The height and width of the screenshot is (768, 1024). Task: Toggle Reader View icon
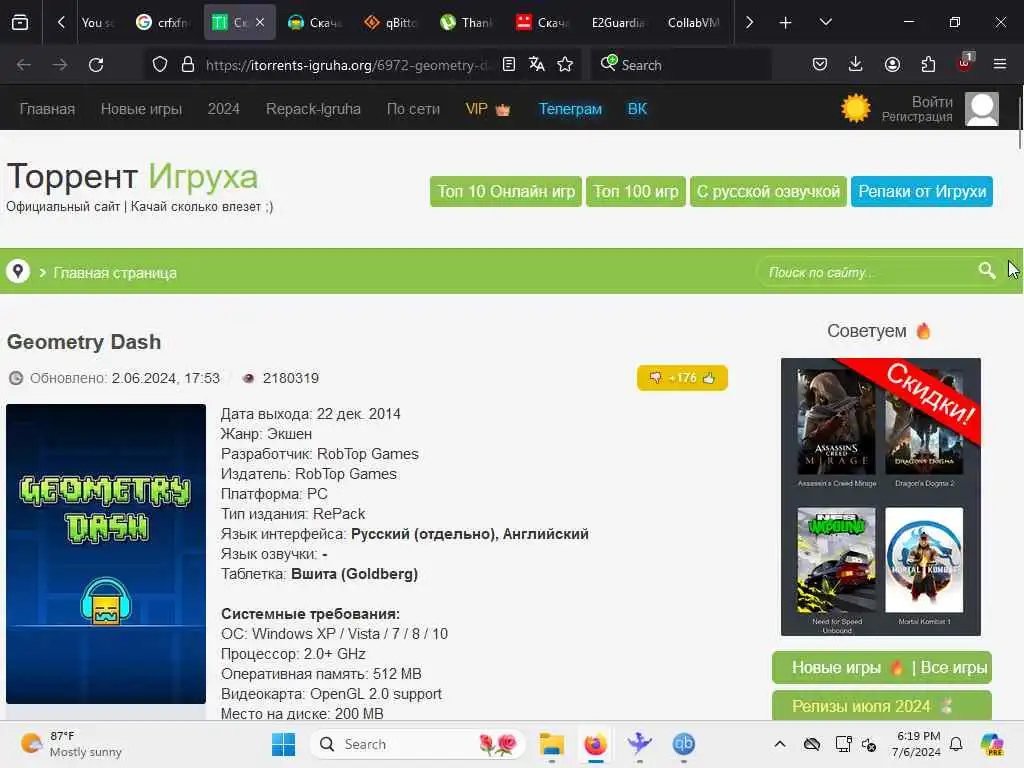[x=509, y=64]
